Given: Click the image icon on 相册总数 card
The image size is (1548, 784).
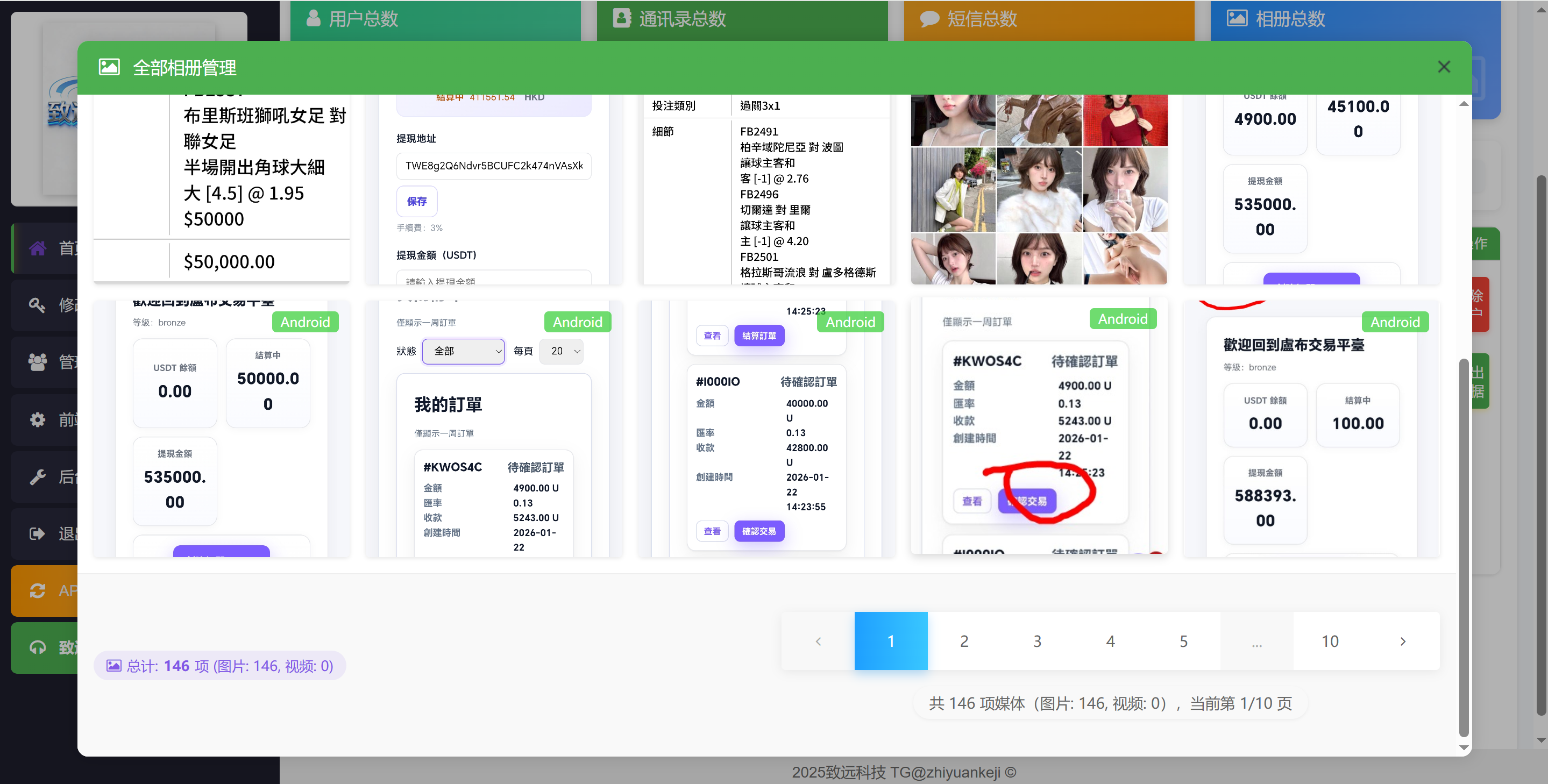Looking at the screenshot, I should pos(1237,18).
